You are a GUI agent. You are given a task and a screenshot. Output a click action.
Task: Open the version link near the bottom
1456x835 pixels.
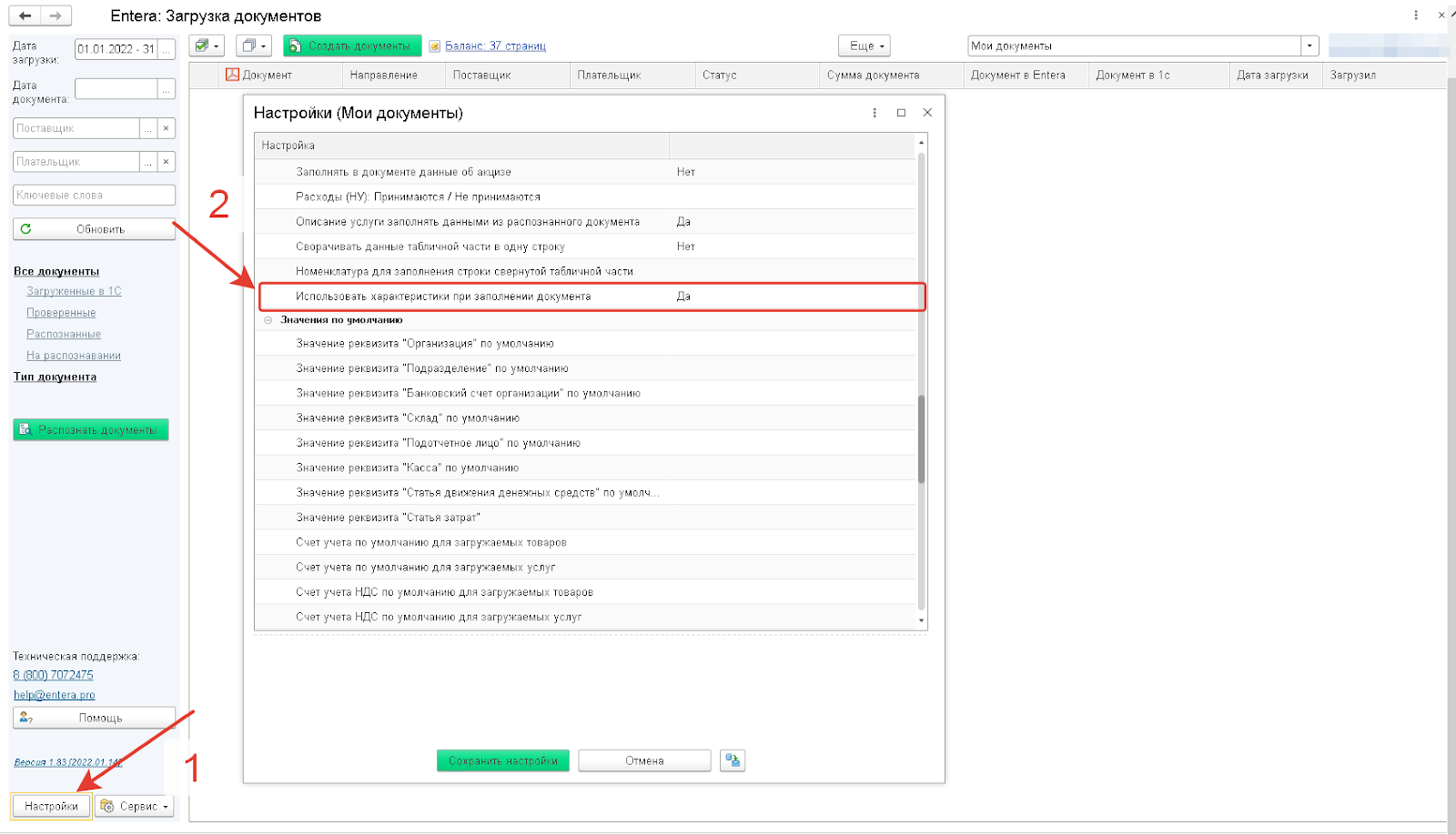[x=67, y=762]
